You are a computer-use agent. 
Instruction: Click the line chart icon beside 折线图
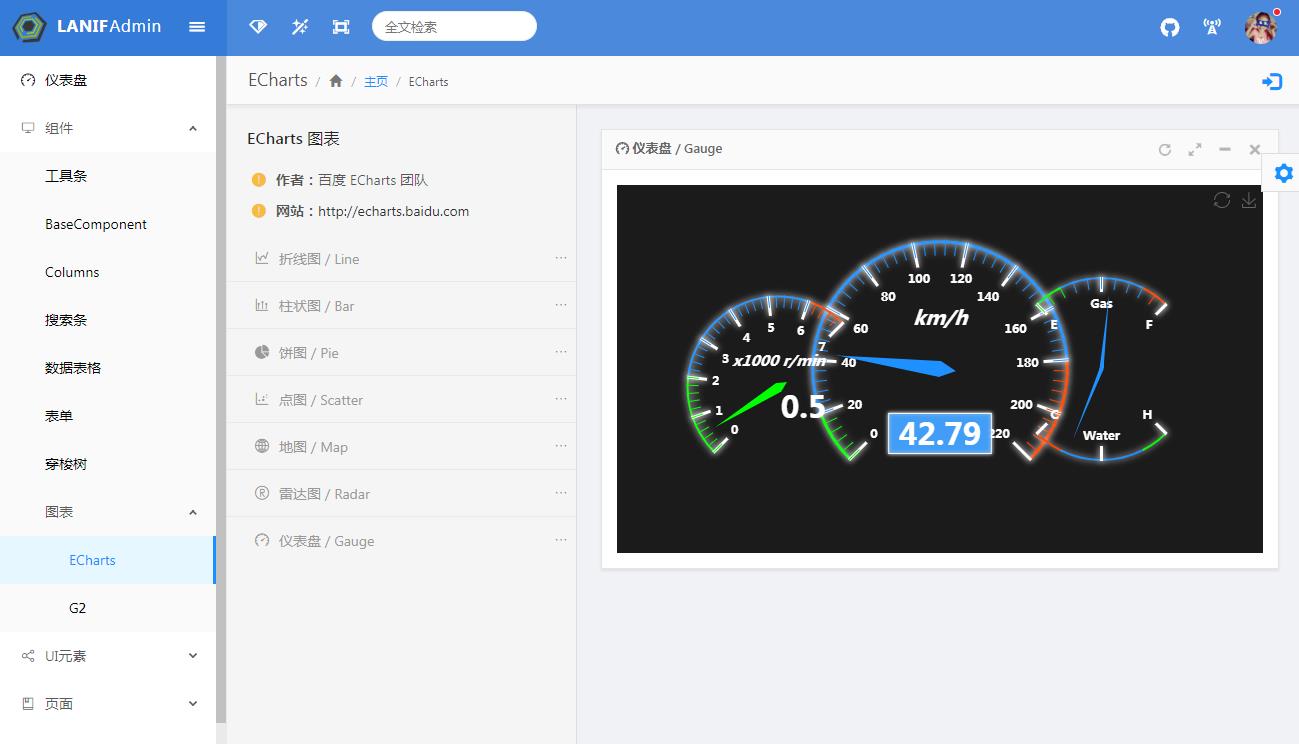pos(262,258)
